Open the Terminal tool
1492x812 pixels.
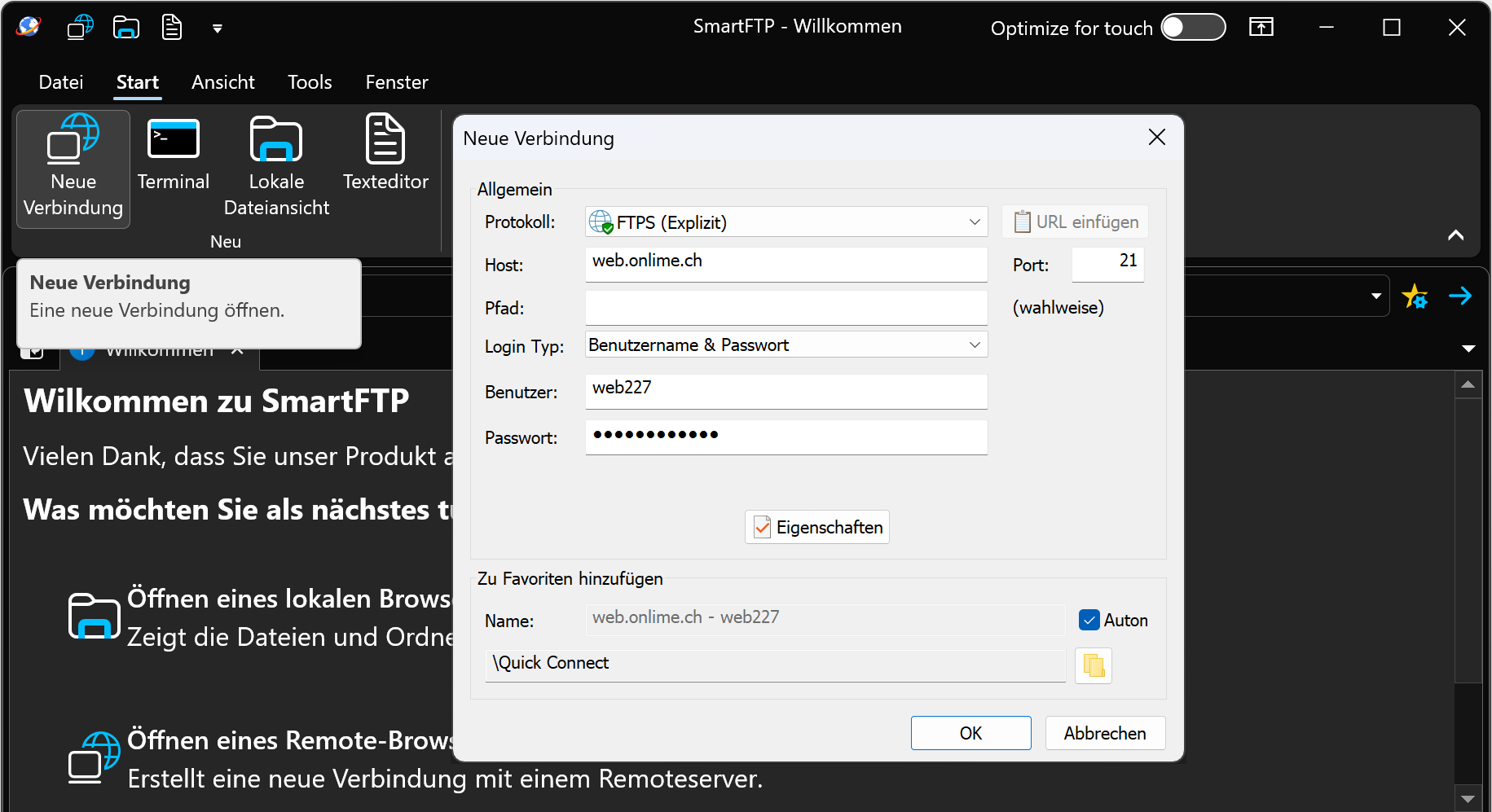(173, 155)
